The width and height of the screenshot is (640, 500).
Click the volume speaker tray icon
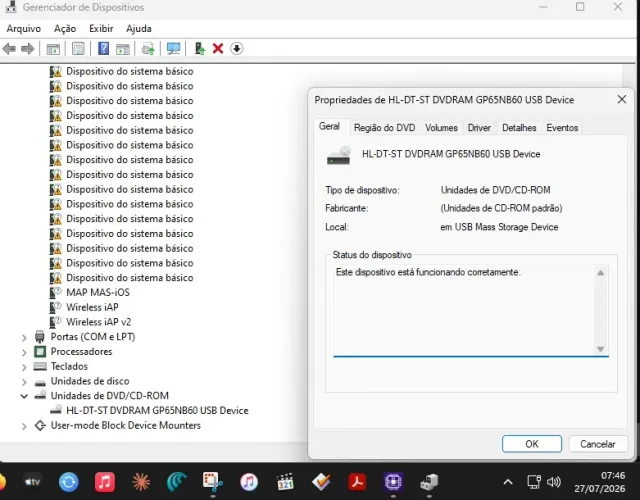(553, 482)
